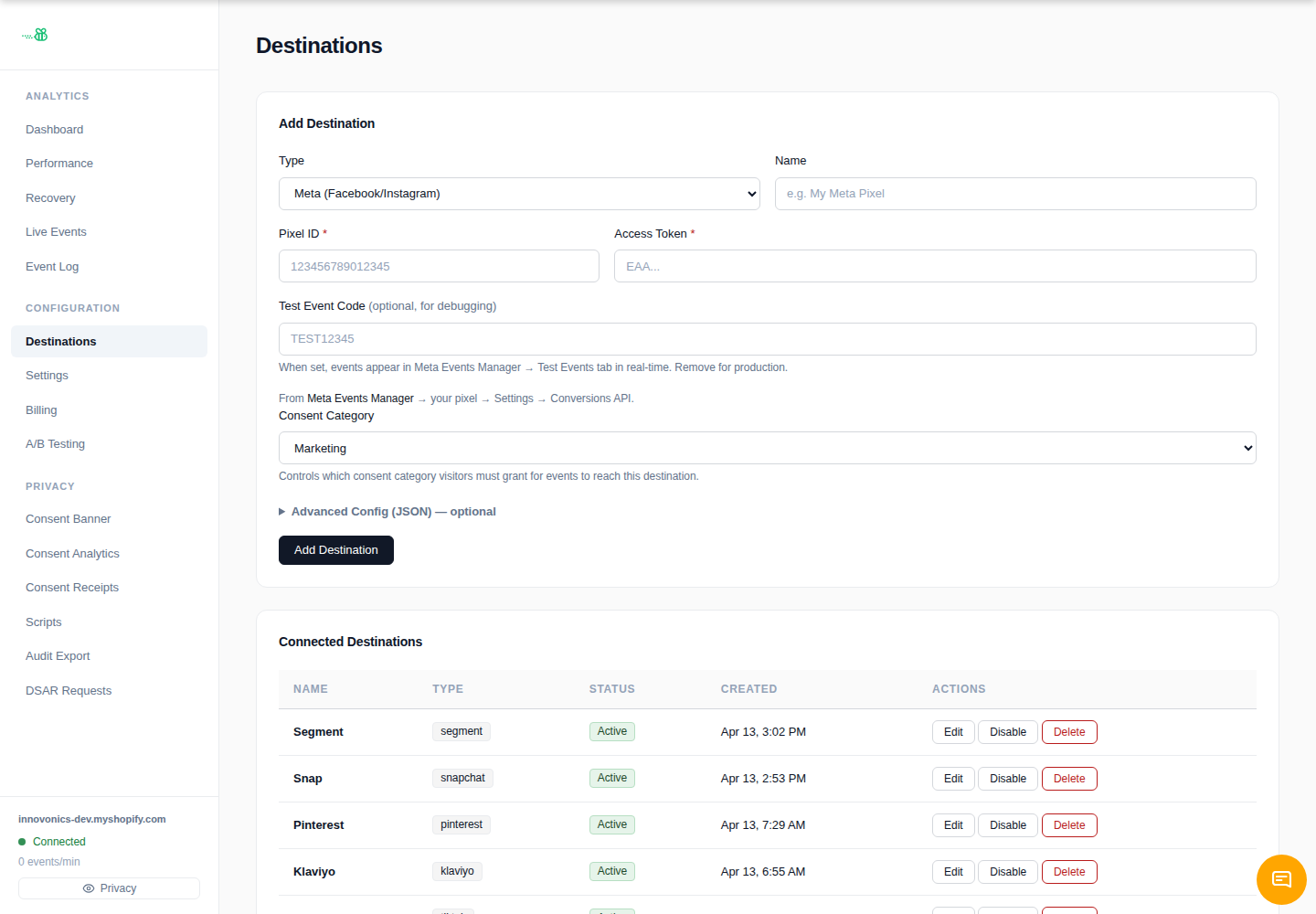The width and height of the screenshot is (1316, 914).
Task: Disable the Klaviyo destination
Action: pyautogui.click(x=1008, y=872)
